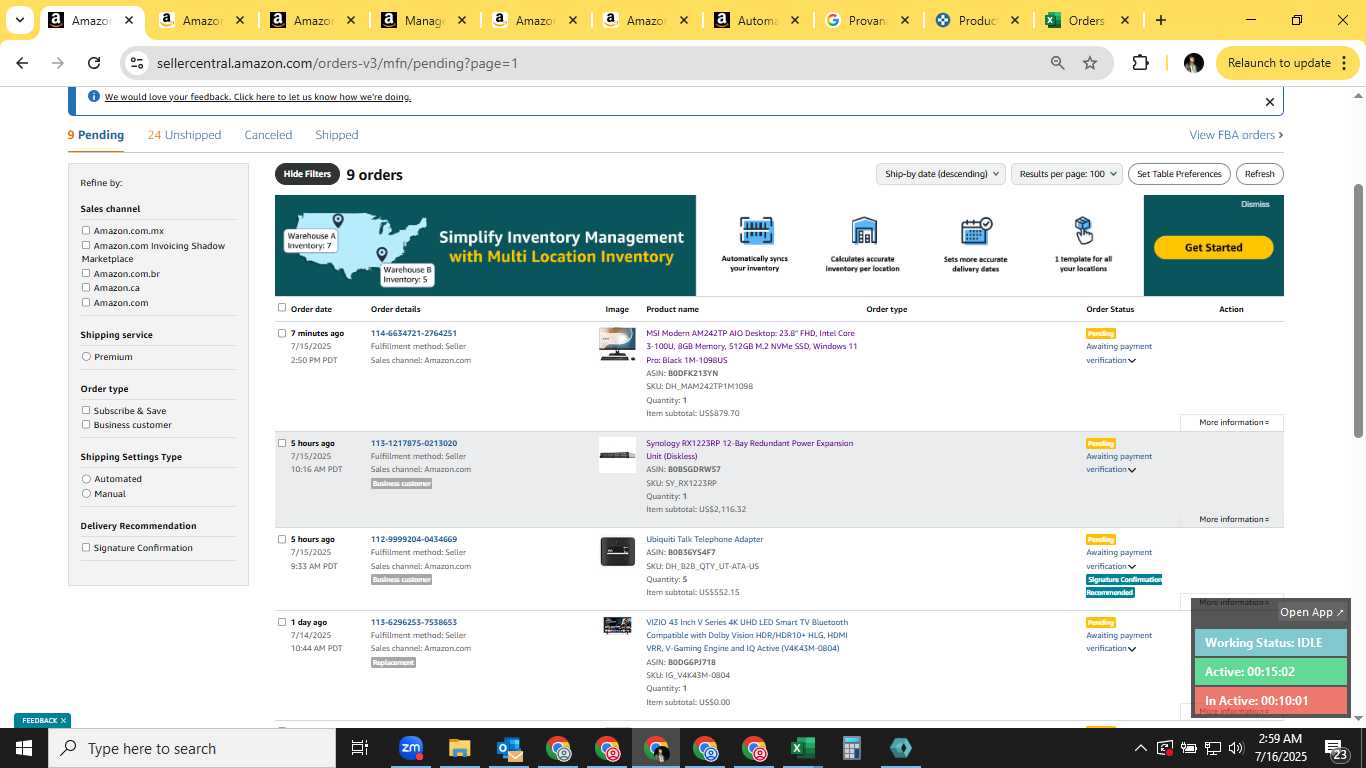Open order link 113-1217875-0213020

414,443
